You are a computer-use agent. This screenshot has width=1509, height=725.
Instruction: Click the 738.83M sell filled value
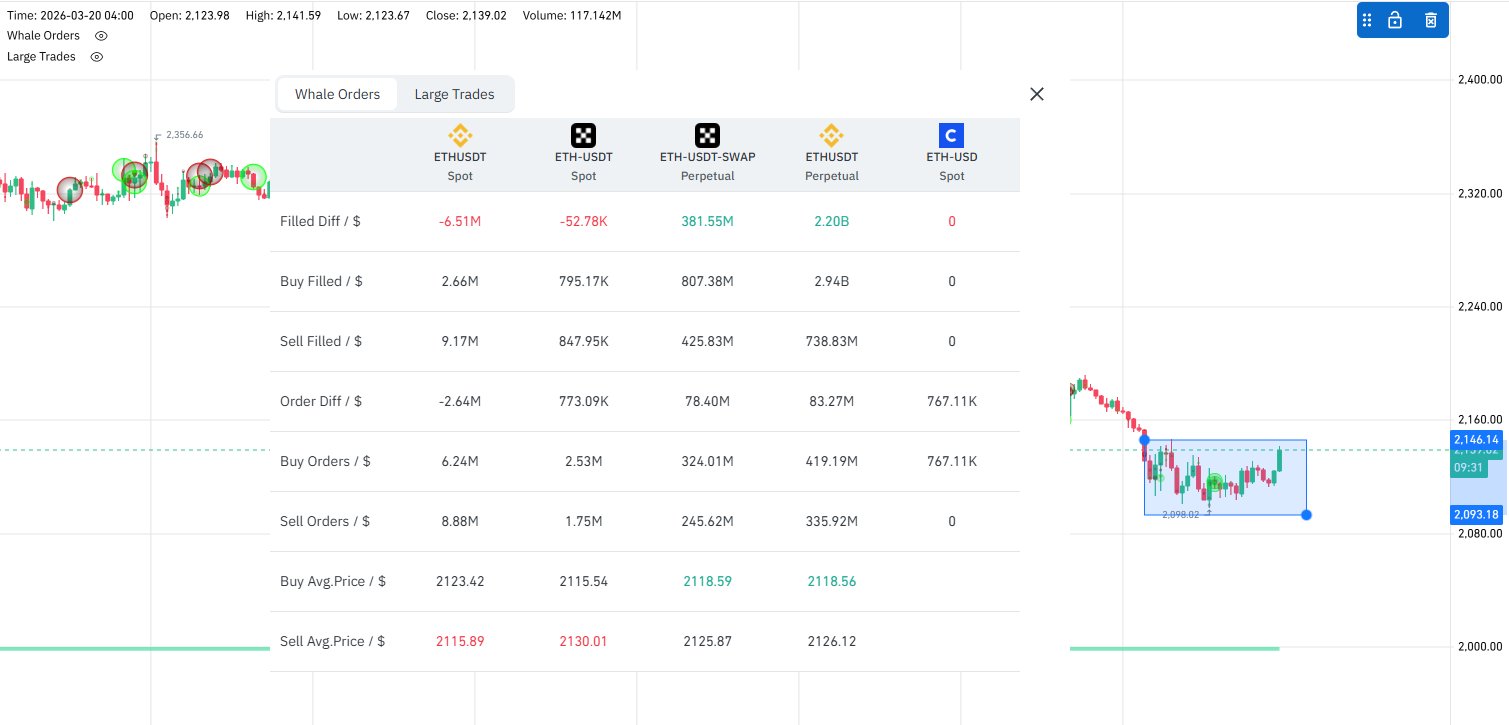coord(831,341)
